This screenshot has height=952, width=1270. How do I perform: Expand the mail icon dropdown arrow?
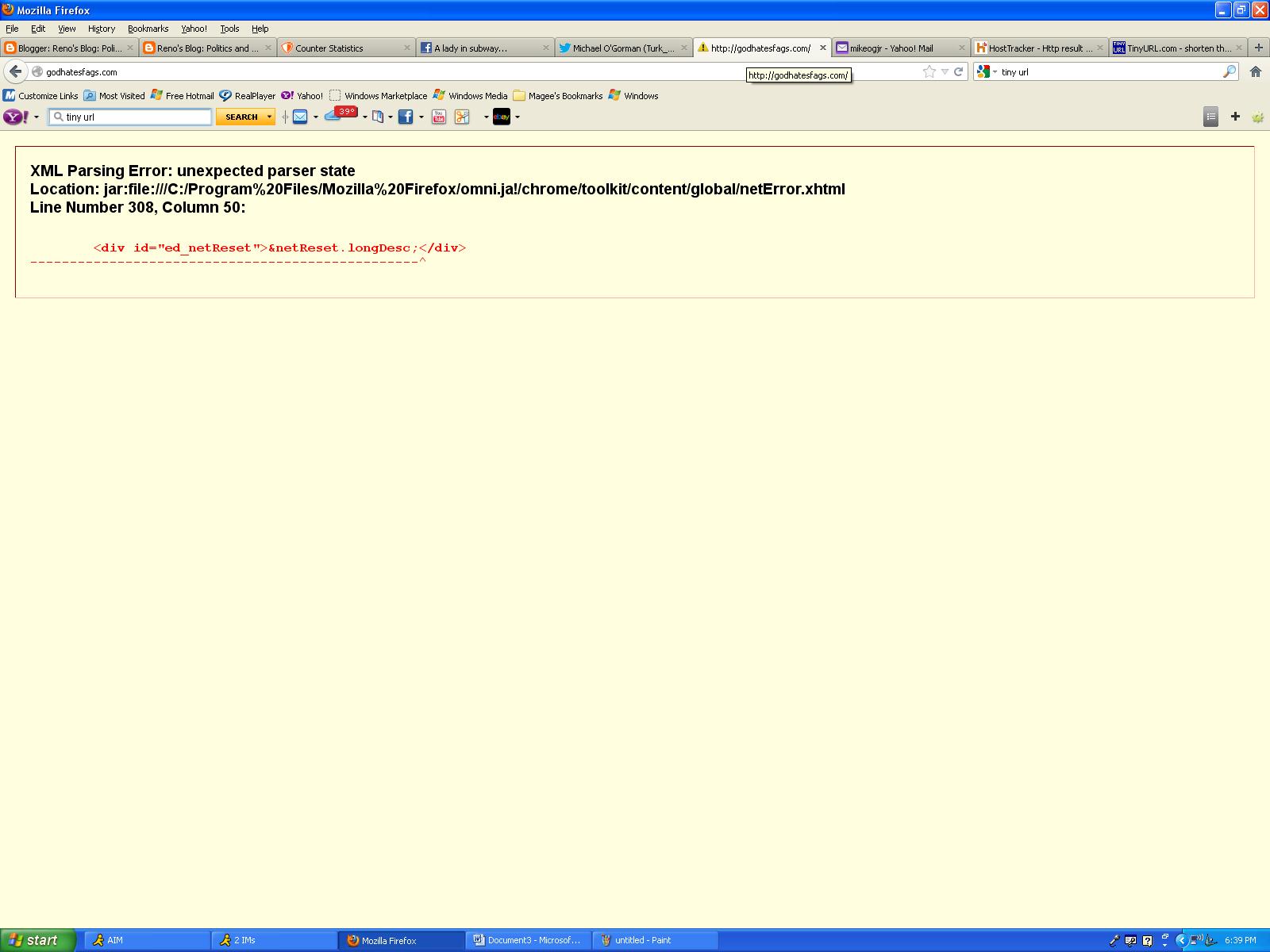pos(315,117)
